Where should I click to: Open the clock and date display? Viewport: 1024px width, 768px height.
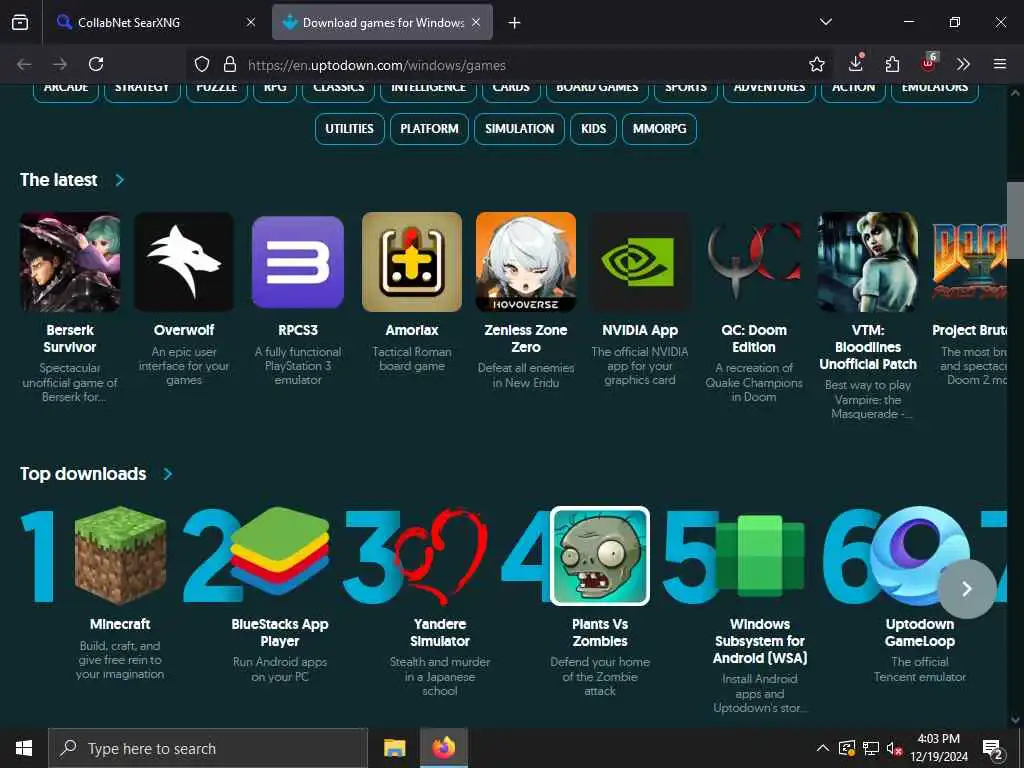click(x=938, y=748)
